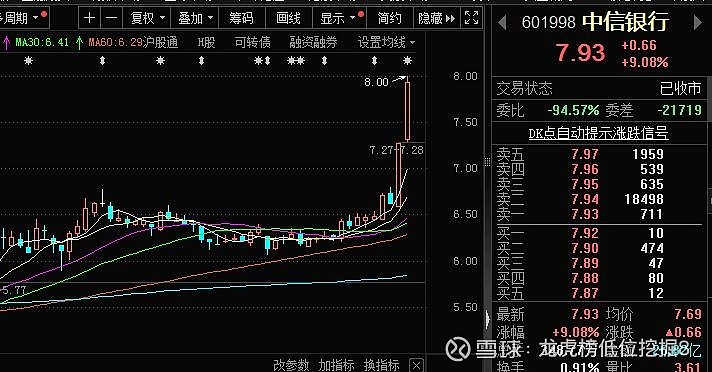Screen dimensions: 712x372
Task: Expand hidden tools via 隐藏 arrows
Action: (x=436, y=18)
